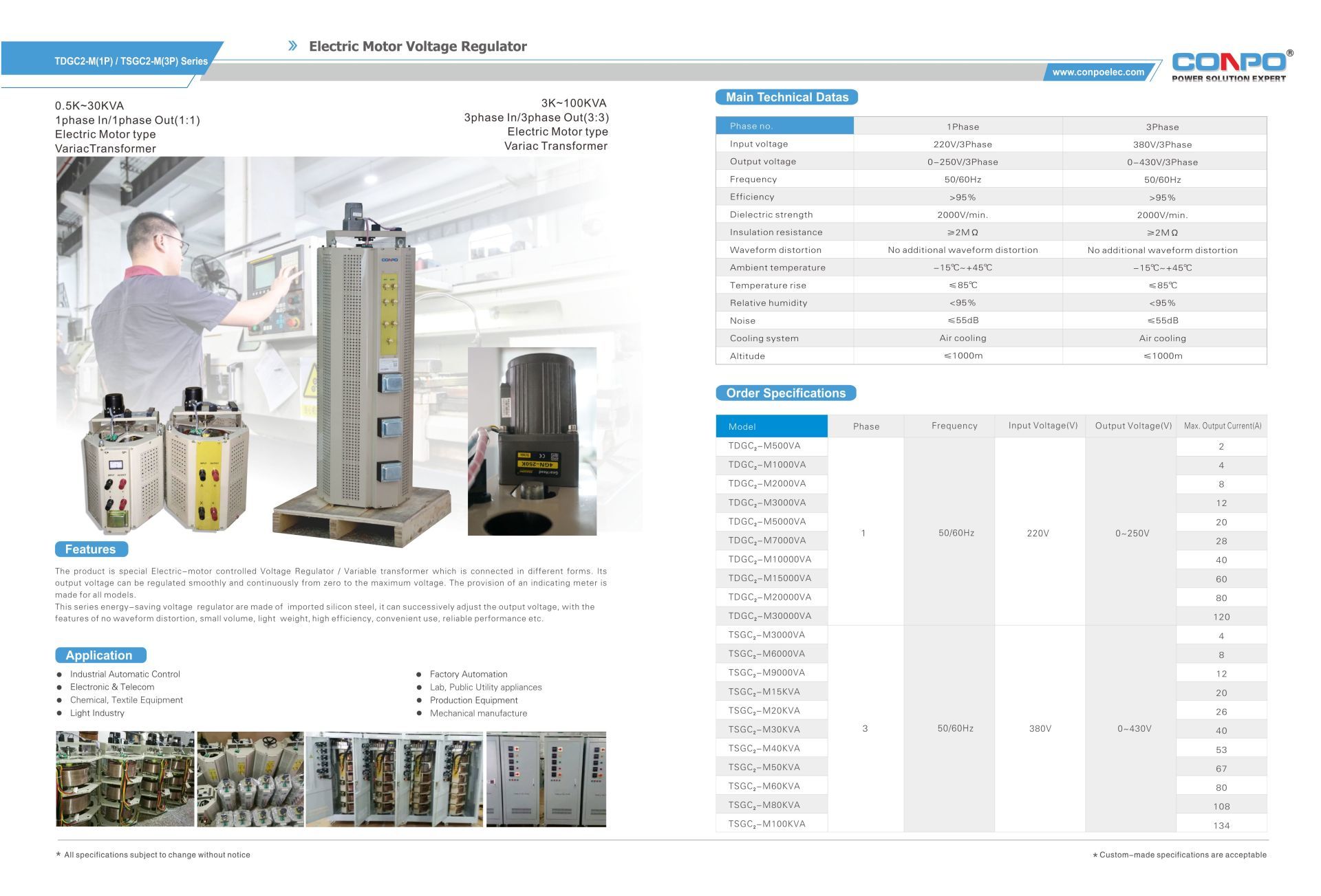Click the packed variac units photo thumbnail

[250, 779]
